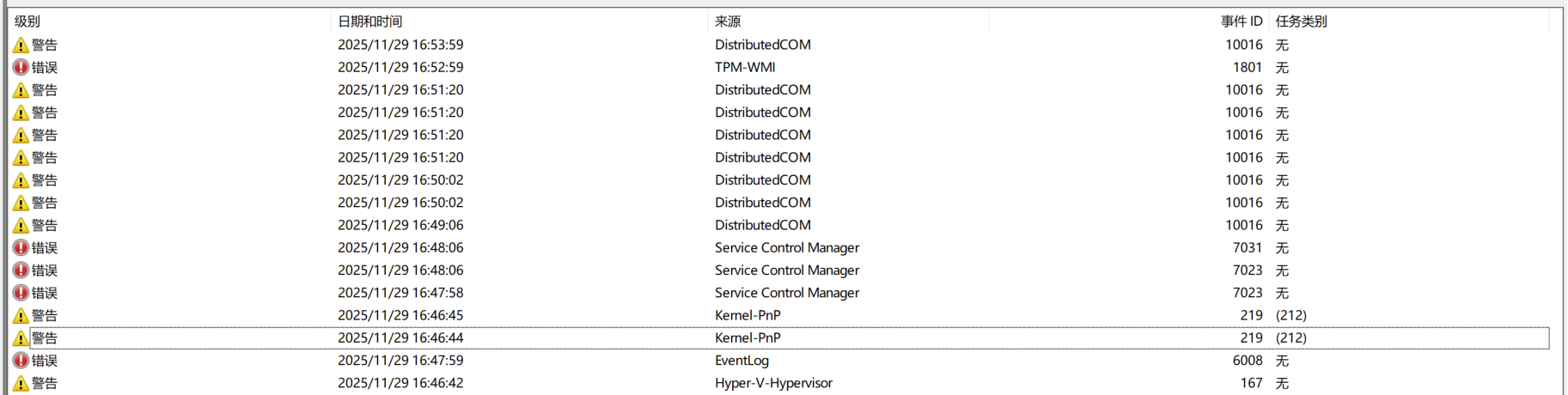The width and height of the screenshot is (1568, 395).
Task: Select the timestamp 2025/11/29 16:53:59
Action: pyautogui.click(x=400, y=45)
